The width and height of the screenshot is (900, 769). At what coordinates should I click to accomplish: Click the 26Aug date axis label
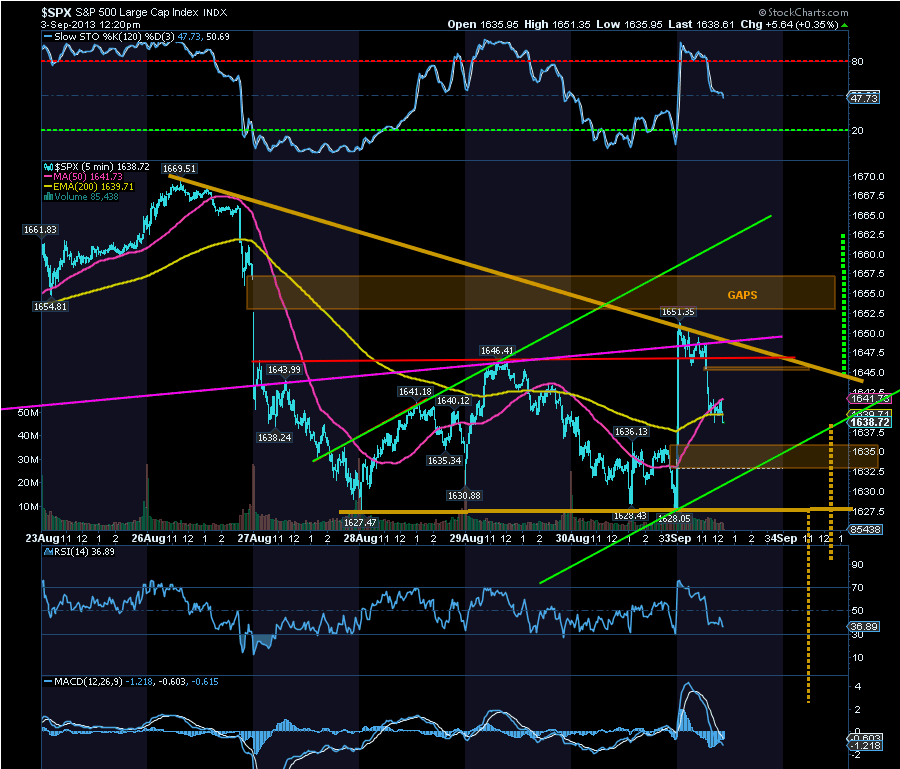[x=148, y=538]
